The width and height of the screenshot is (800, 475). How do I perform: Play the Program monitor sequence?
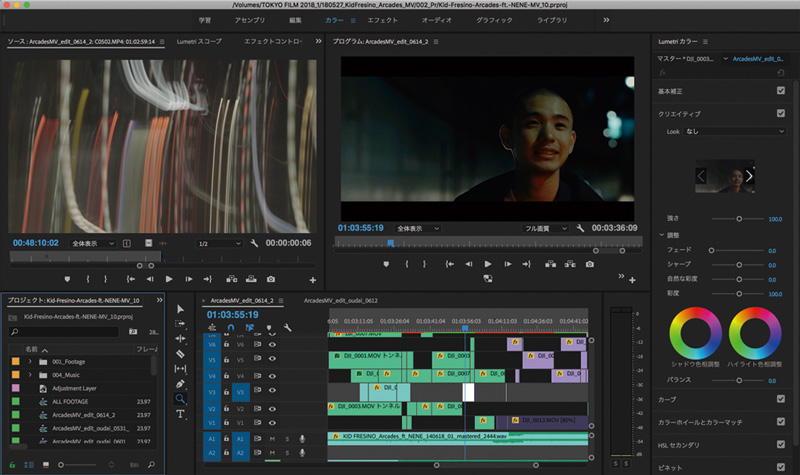488,264
